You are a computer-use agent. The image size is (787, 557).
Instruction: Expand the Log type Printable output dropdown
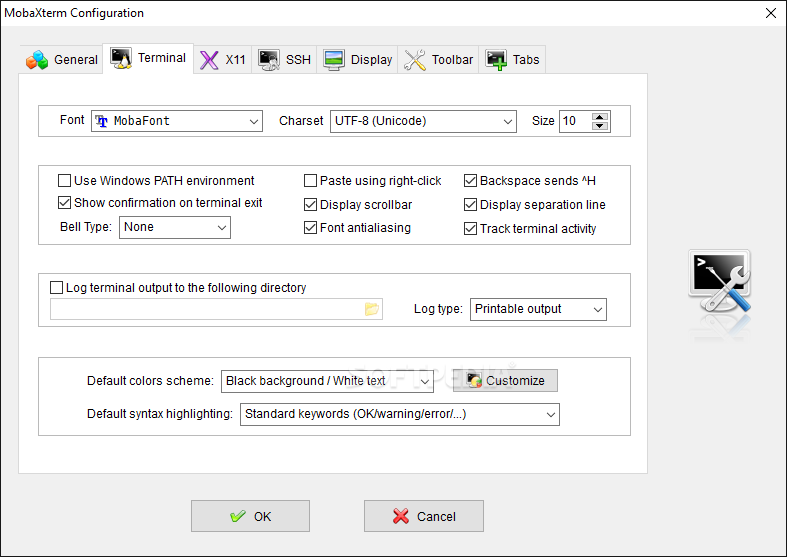[538, 309]
